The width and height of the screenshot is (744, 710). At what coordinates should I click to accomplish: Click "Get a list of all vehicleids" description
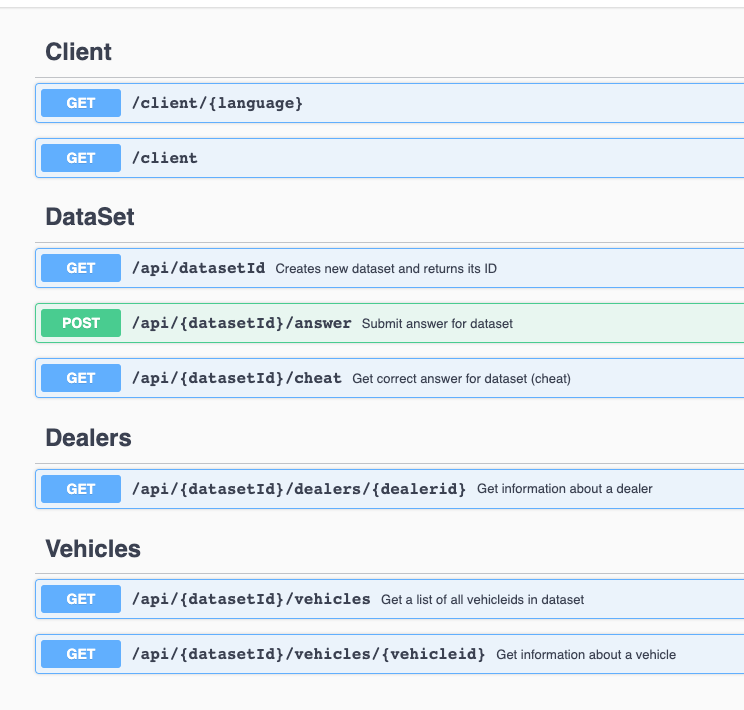[482, 600]
